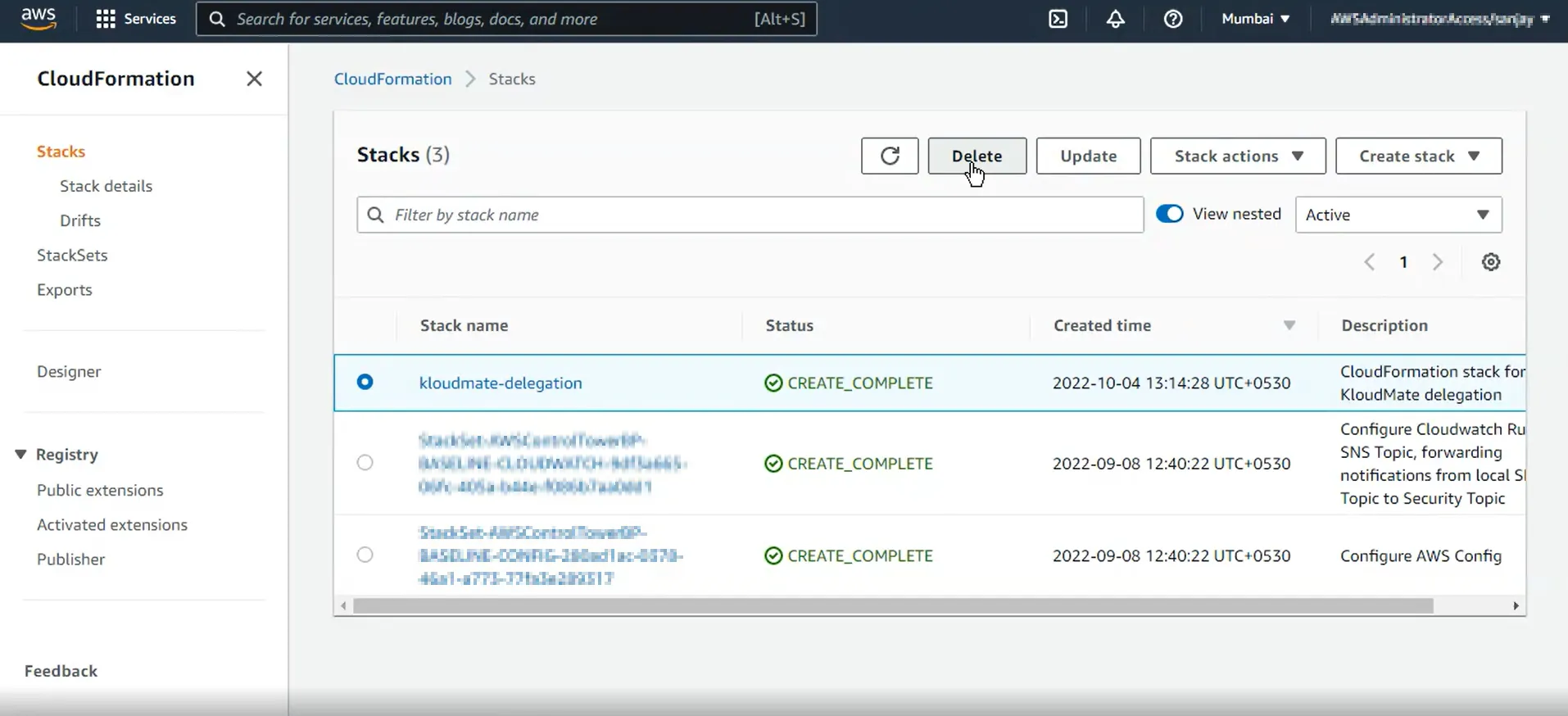Click the Created time column header
1568x716 pixels.
pos(1102,325)
